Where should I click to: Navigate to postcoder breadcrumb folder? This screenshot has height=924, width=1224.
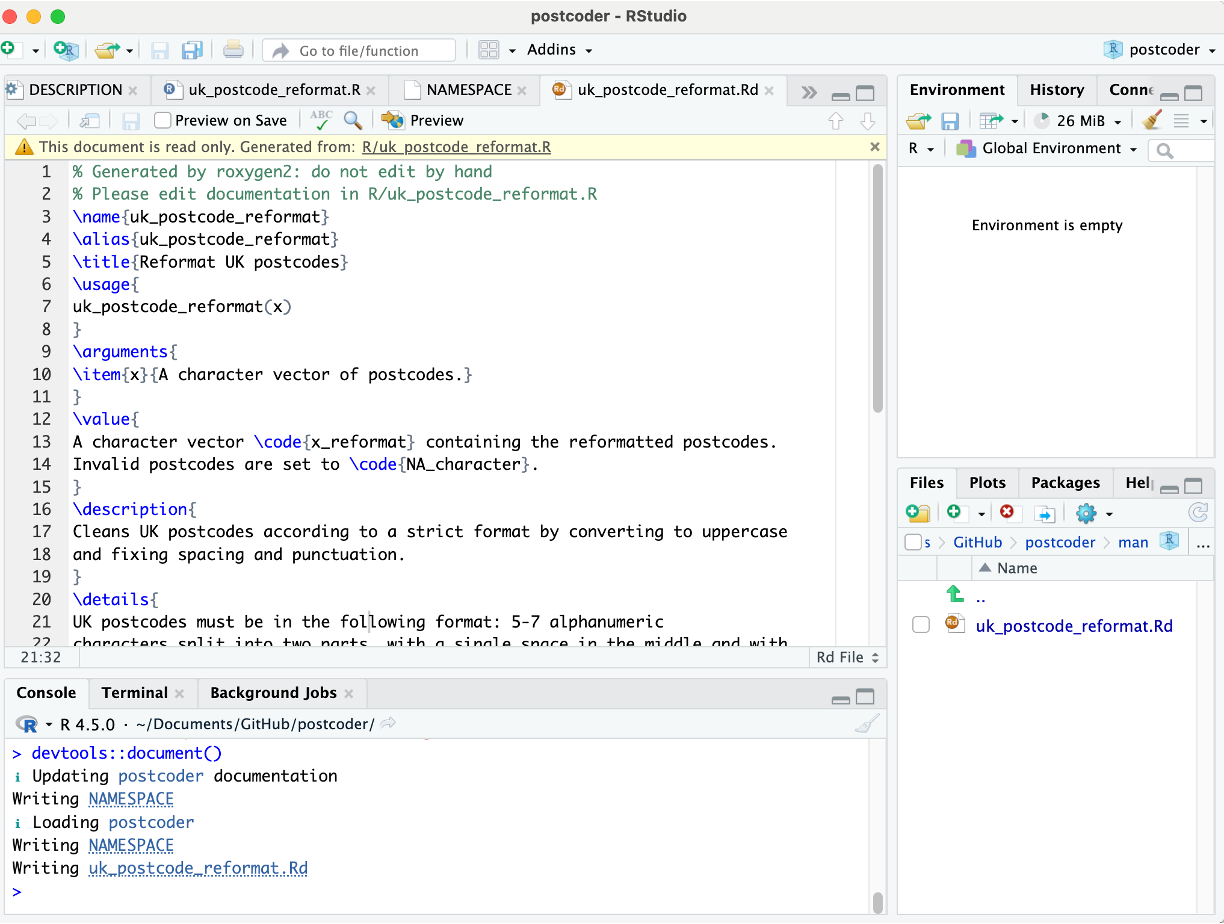pyautogui.click(x=1060, y=542)
